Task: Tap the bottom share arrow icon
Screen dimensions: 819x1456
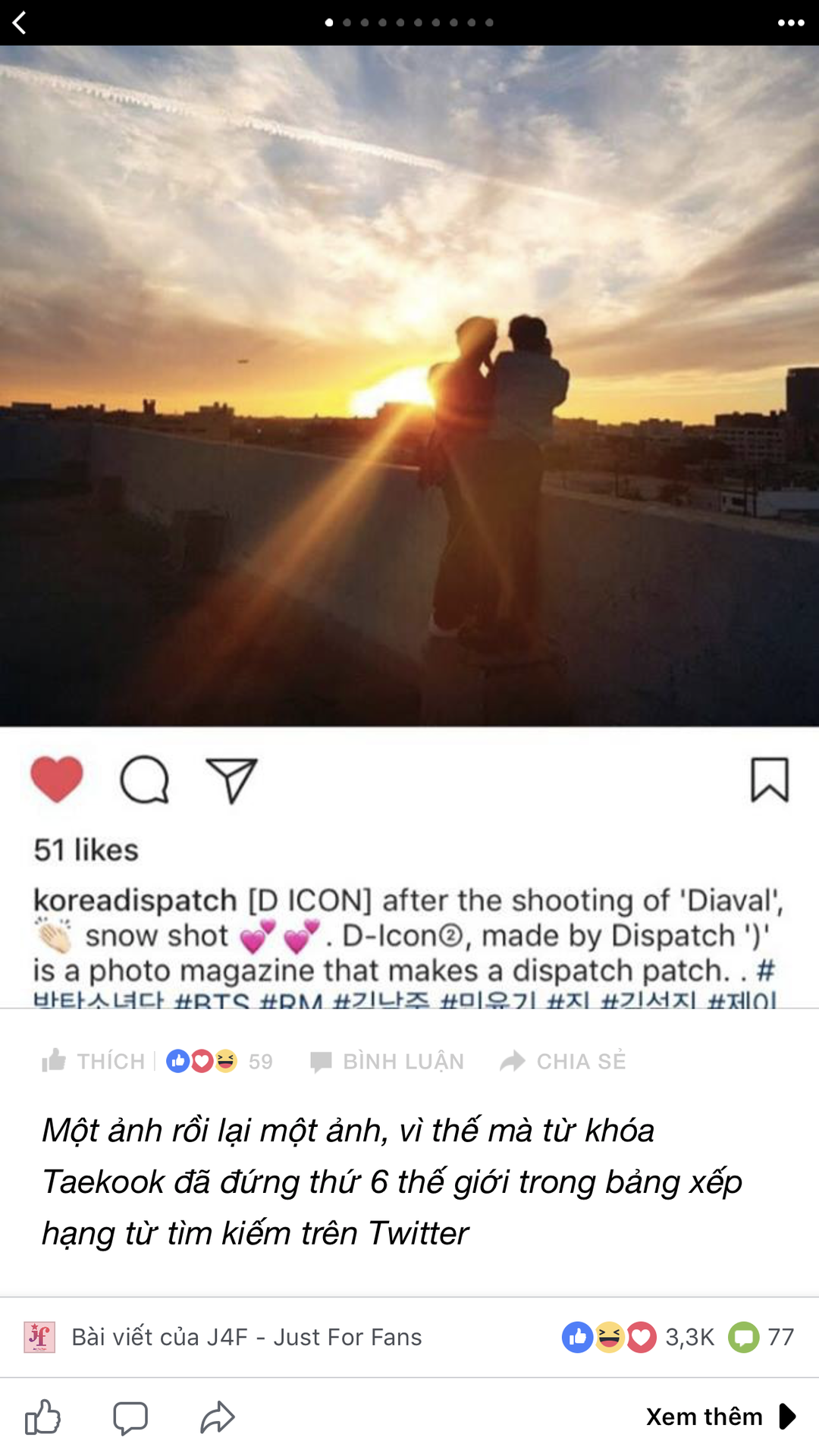Action: click(x=218, y=1417)
